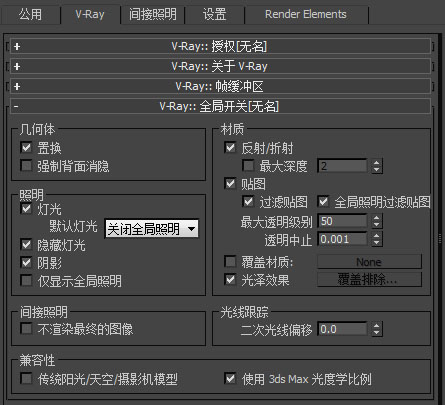Enable 仅显示全局照明 checkbox
Image resolution: width=445 pixels, height=405 pixels.
pyautogui.click(x=26, y=281)
